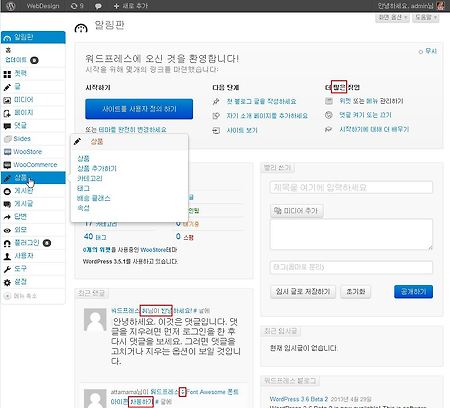Click the pencil icon in the 상품 flyout header
This screenshot has height=408, width=450.
(78, 141)
